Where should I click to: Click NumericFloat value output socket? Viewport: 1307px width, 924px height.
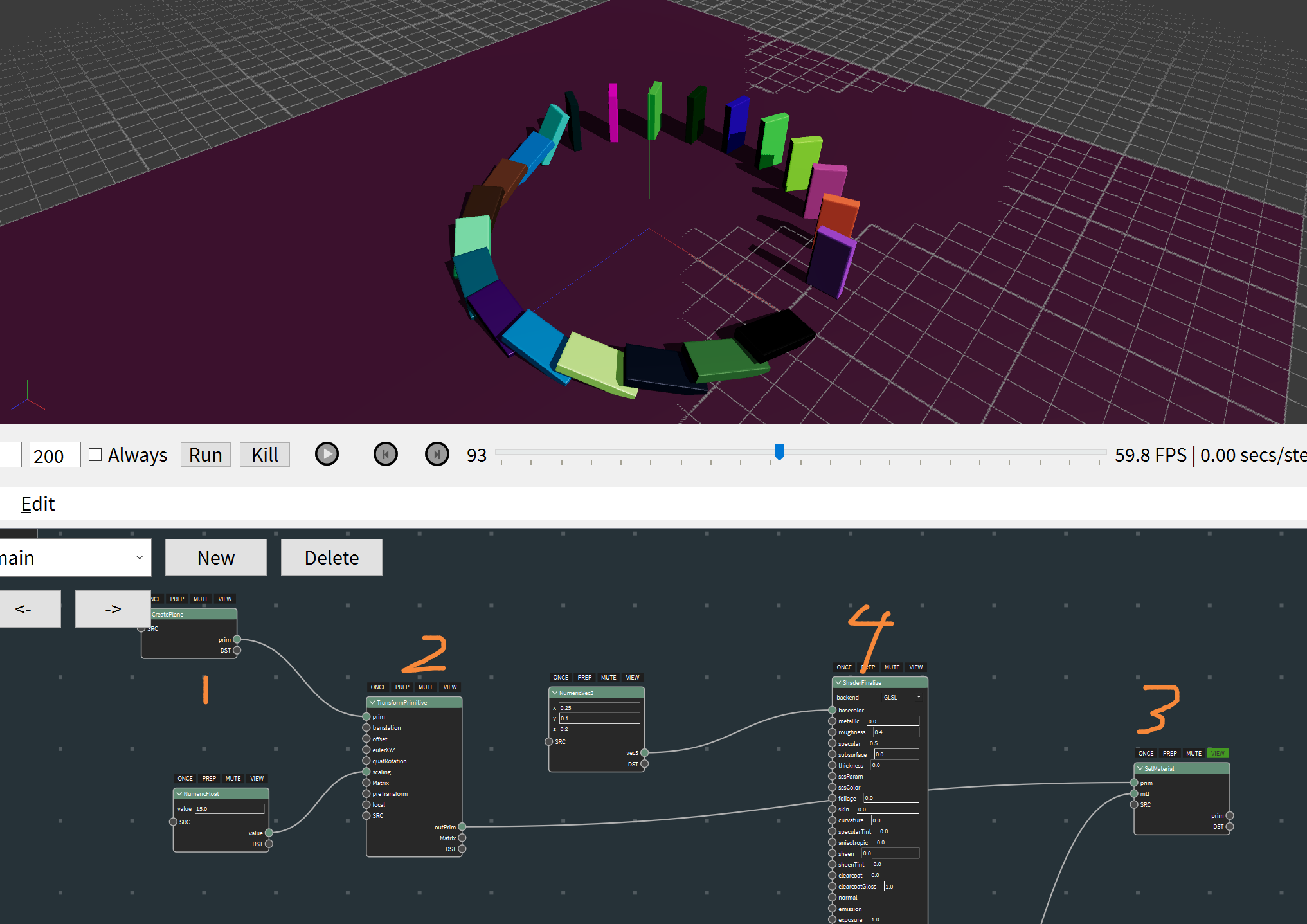pos(269,833)
